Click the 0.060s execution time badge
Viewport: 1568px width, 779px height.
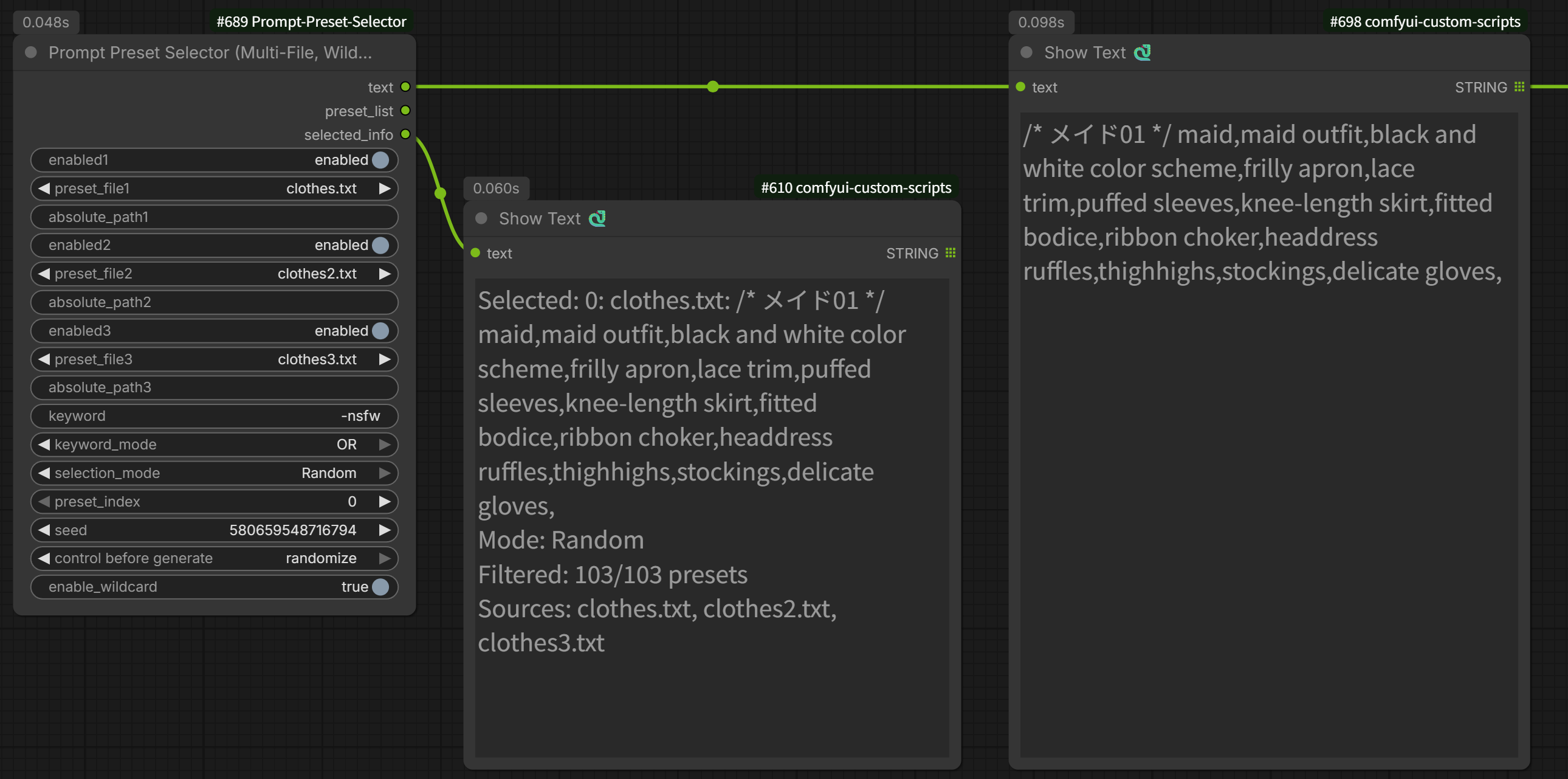(496, 188)
